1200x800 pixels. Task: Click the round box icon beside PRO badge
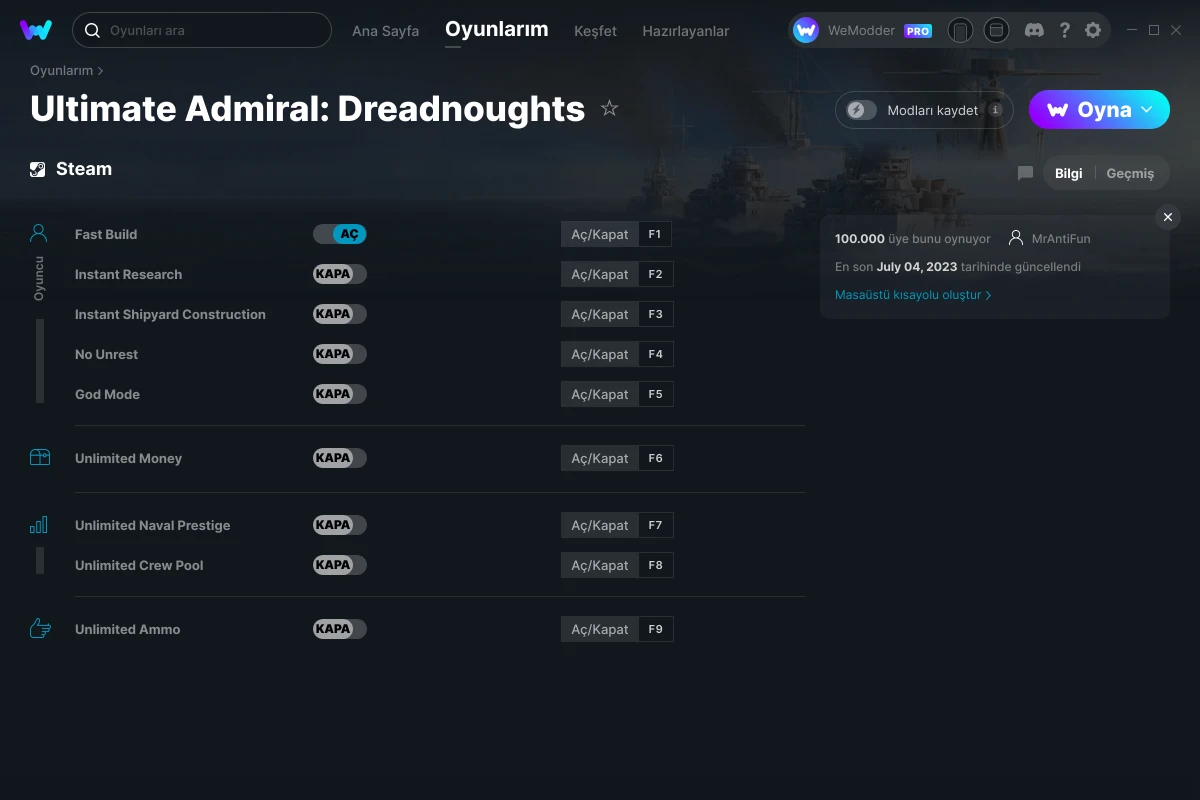pos(996,30)
